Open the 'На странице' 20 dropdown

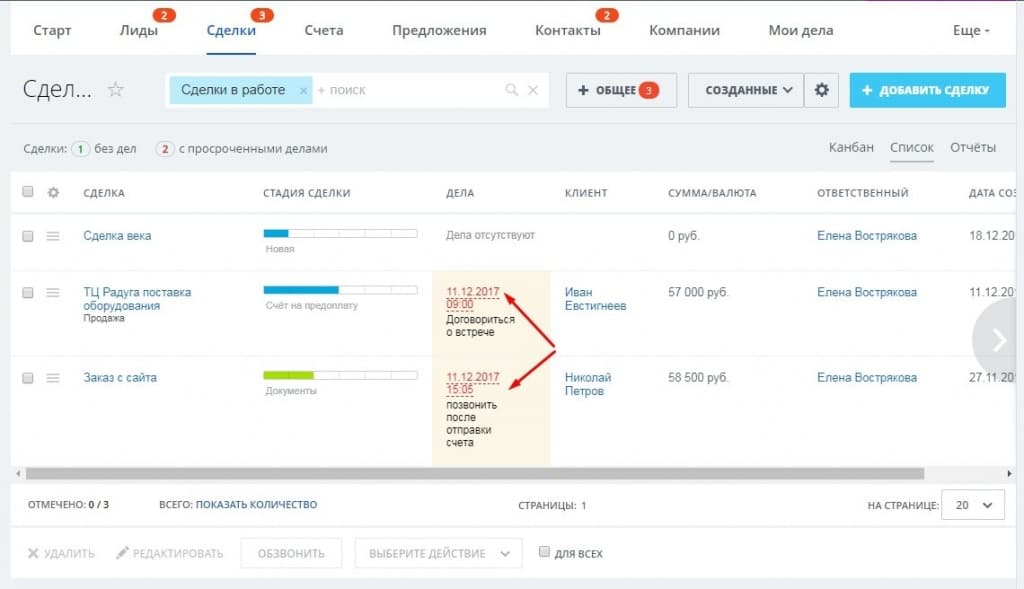pos(974,505)
